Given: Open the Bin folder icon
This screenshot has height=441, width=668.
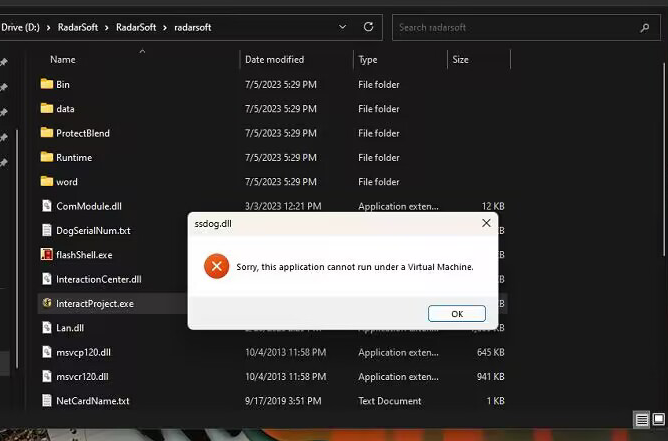Looking at the screenshot, I should pos(47,84).
